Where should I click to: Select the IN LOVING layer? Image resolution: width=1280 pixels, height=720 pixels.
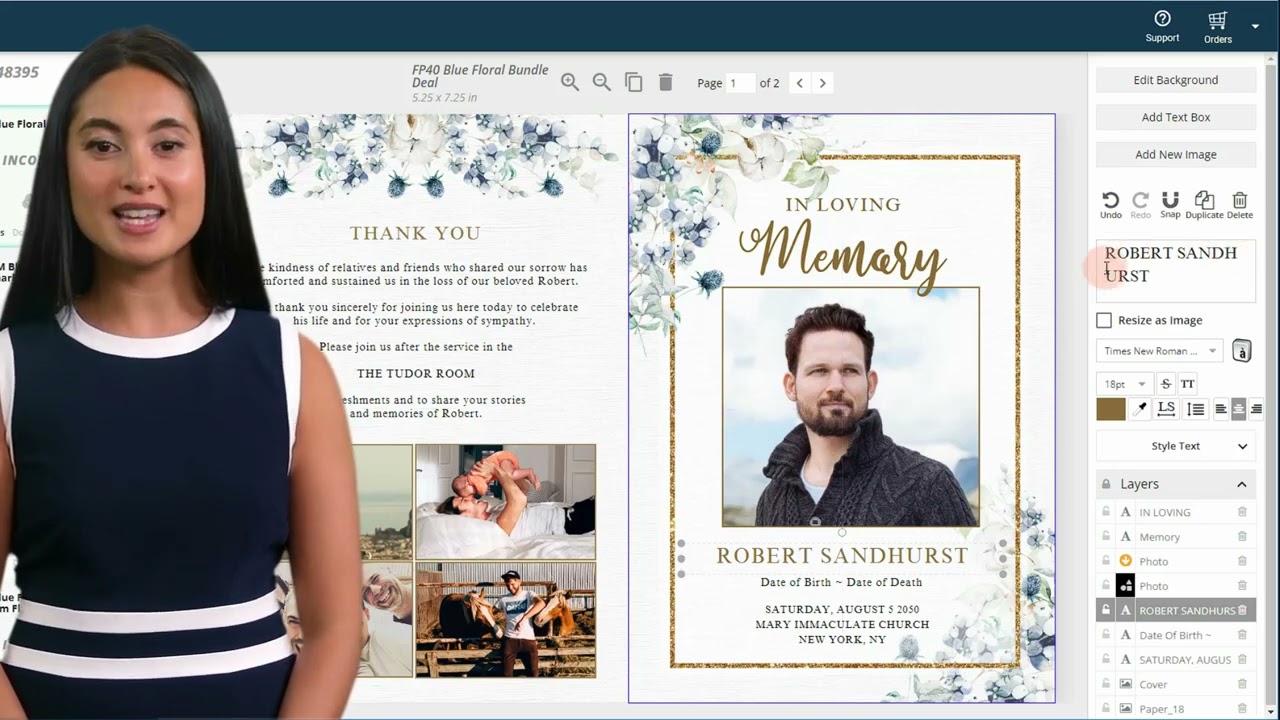pos(1165,512)
